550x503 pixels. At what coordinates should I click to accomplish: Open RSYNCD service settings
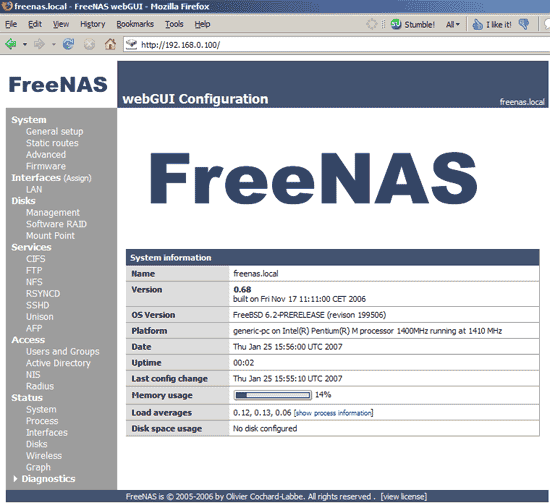[x=43, y=294]
